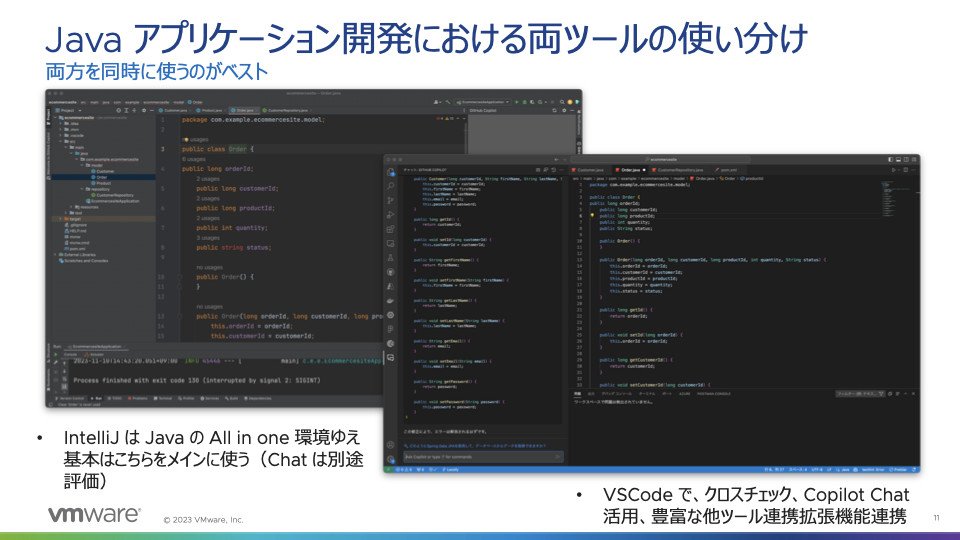Image resolution: width=960 pixels, height=540 pixels.
Task: Collapse src folder in IntelliJ tree
Action: 61,141
